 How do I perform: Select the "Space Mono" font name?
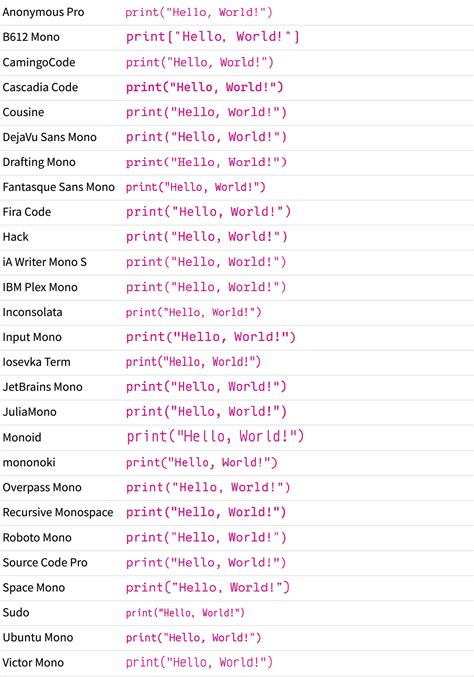coord(34,588)
